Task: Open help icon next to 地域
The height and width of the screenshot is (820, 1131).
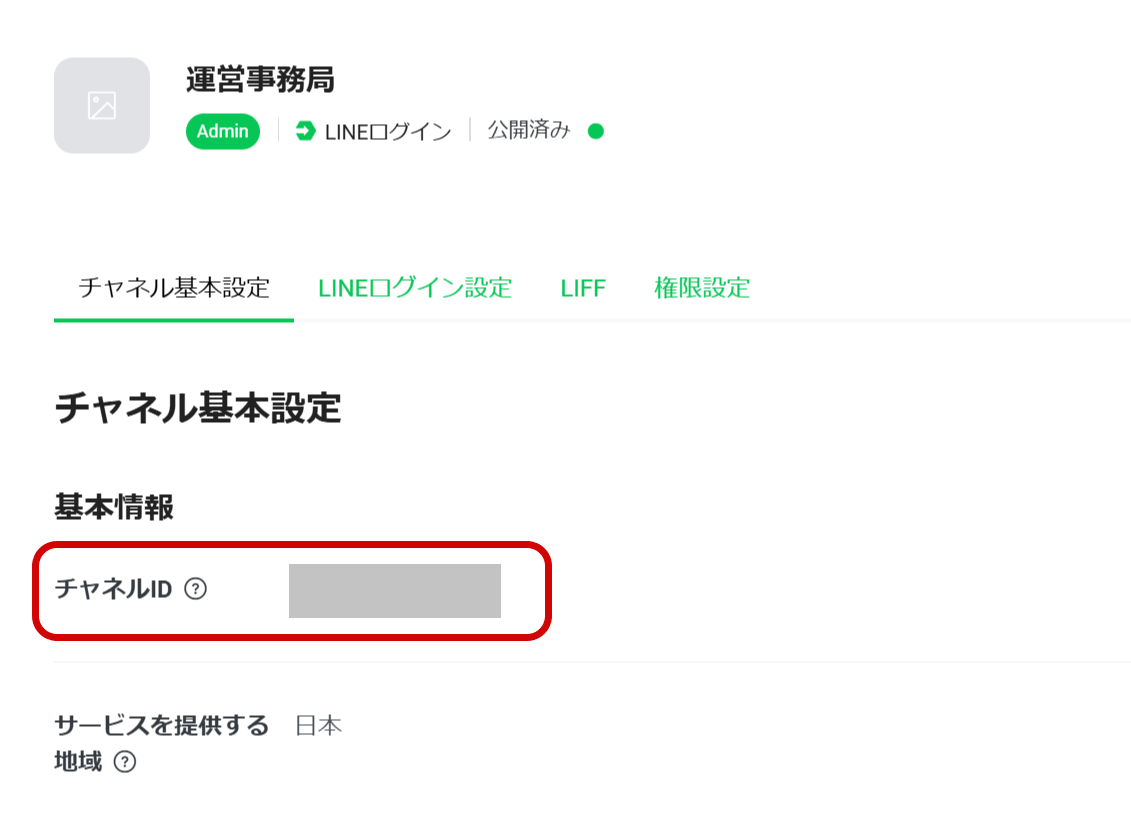Action: tap(124, 762)
